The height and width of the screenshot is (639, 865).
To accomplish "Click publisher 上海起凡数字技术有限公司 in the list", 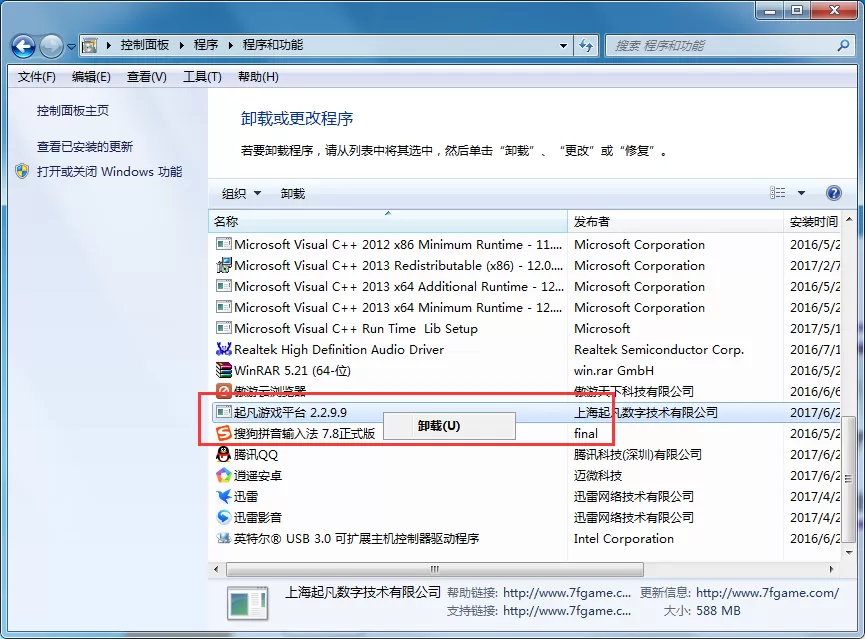I will point(645,412).
